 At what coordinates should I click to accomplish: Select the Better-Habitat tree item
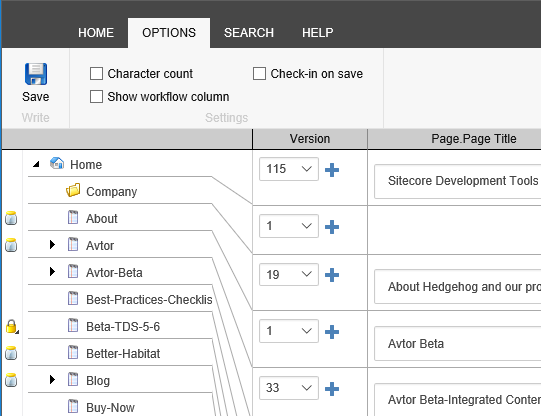pyautogui.click(x=123, y=354)
